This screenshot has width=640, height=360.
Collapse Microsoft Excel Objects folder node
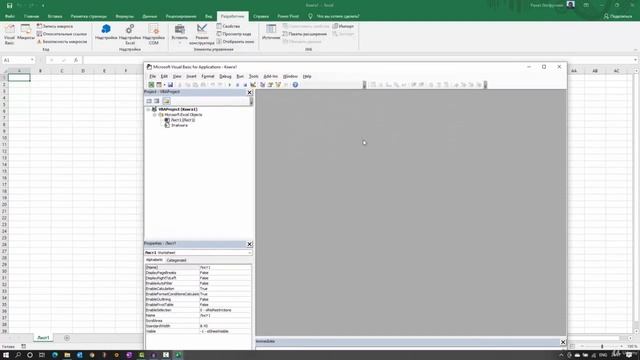(x=155, y=115)
